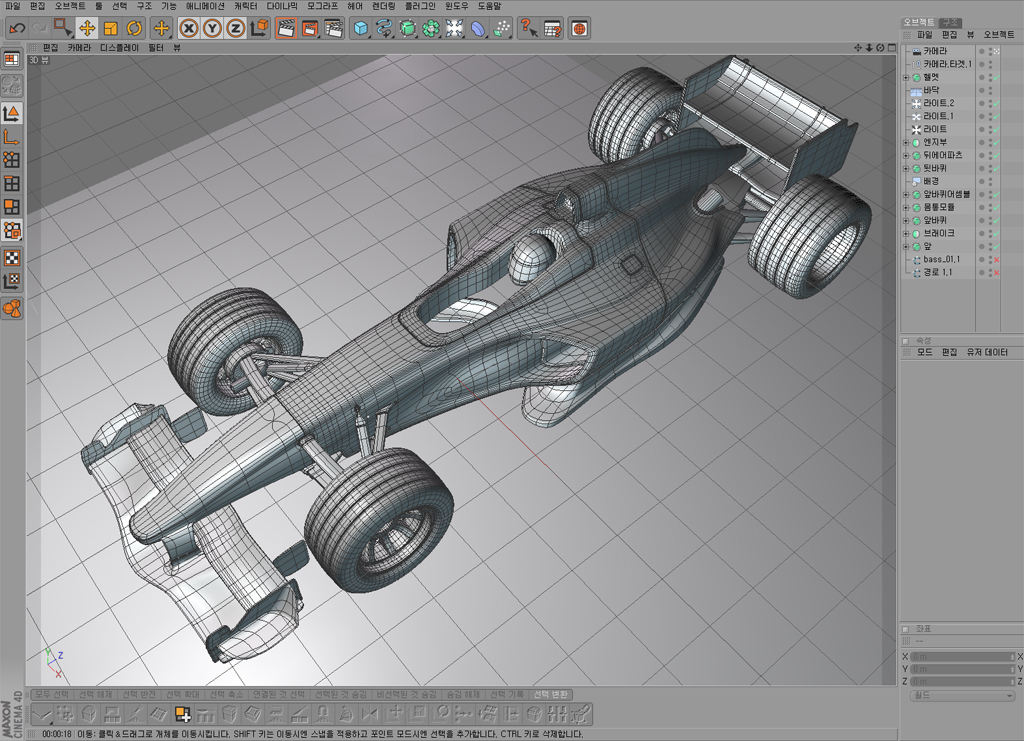Open the particle emitter icon
The image size is (1024, 741).
click(502, 28)
